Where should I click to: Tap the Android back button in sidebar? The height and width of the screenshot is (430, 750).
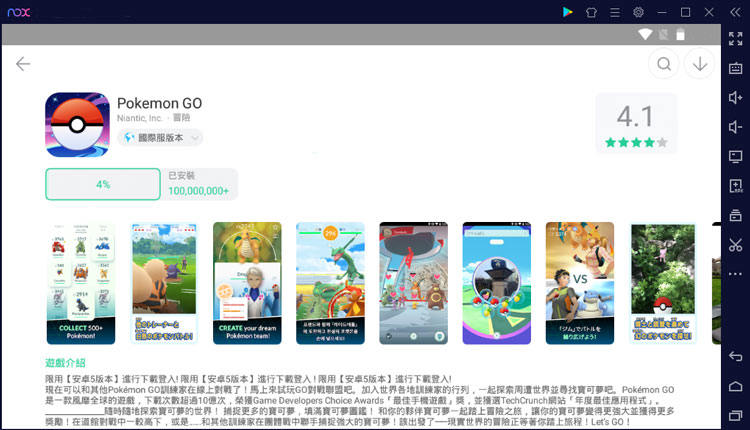click(735, 356)
